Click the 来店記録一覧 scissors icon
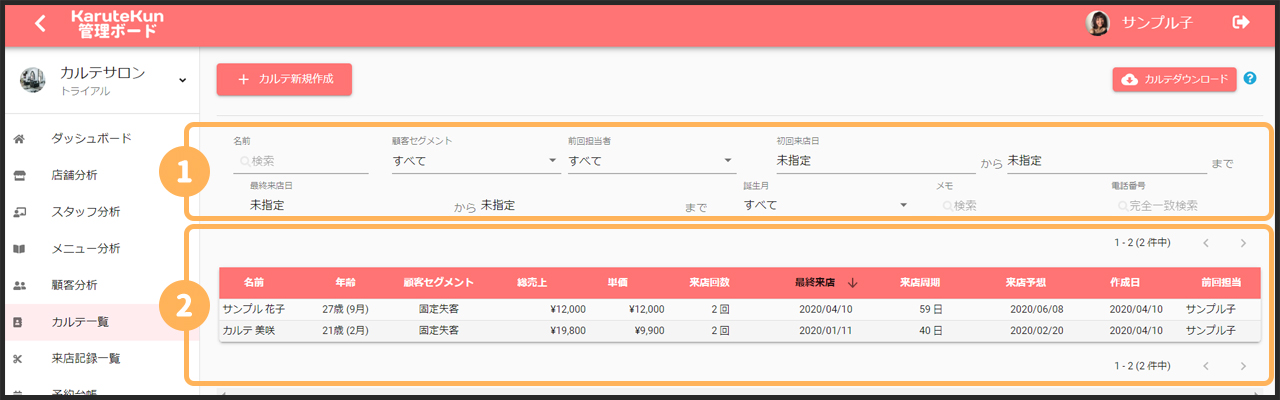This screenshot has height=400, width=1280. tap(19, 358)
